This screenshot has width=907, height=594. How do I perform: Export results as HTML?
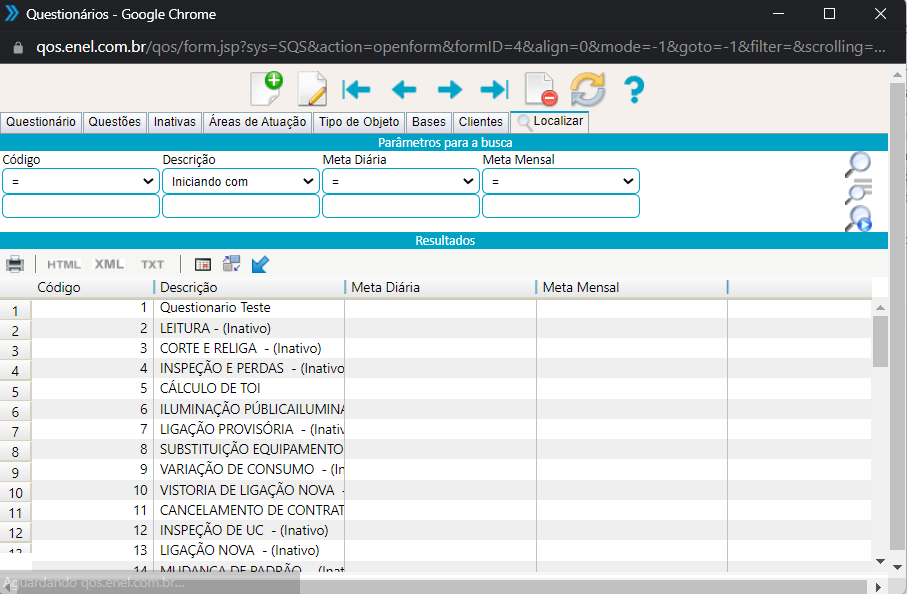[64, 264]
